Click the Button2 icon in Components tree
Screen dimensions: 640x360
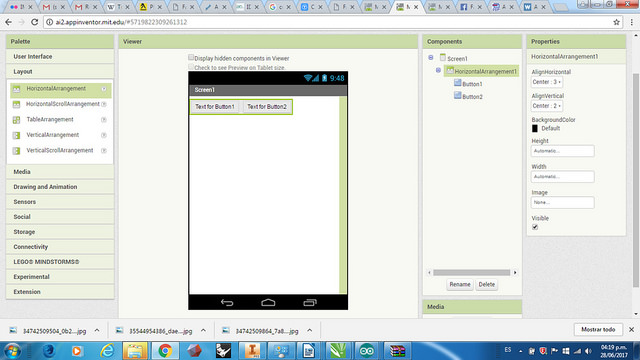458,96
